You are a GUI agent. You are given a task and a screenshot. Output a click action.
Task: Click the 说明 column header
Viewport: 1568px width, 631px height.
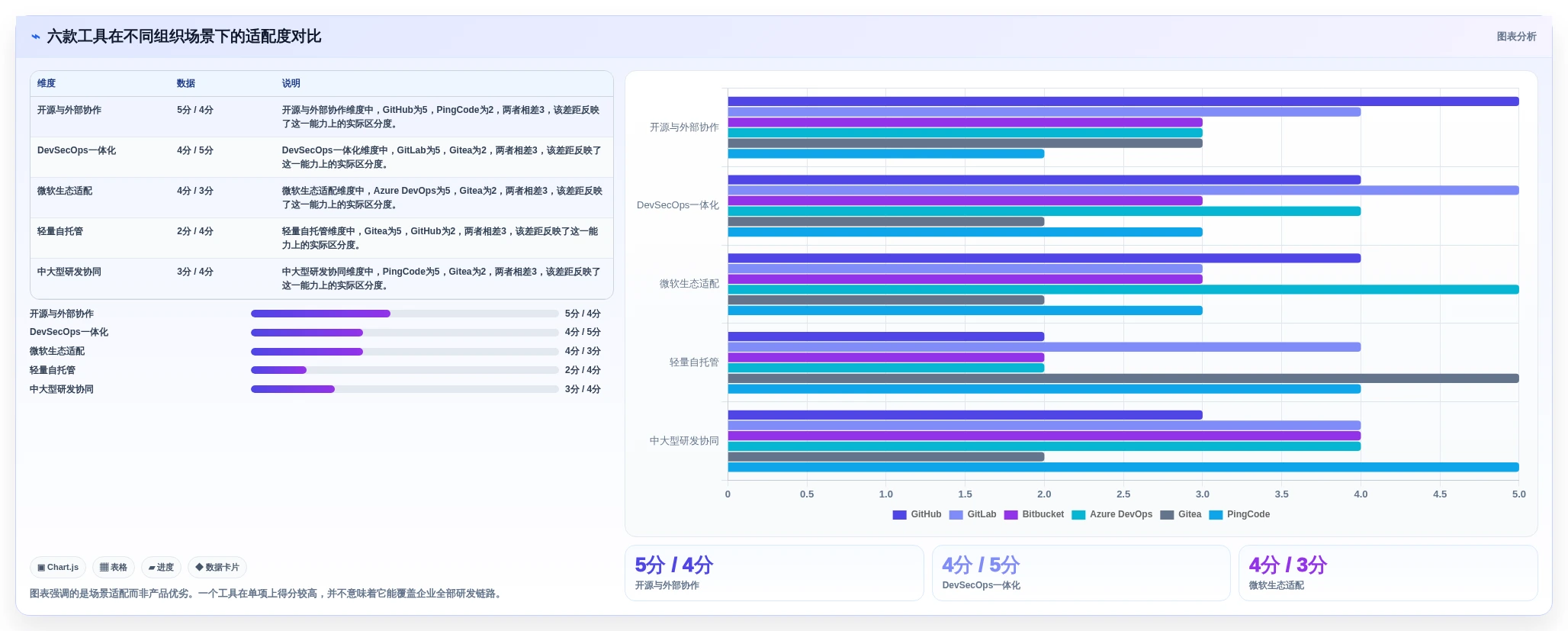tap(291, 83)
